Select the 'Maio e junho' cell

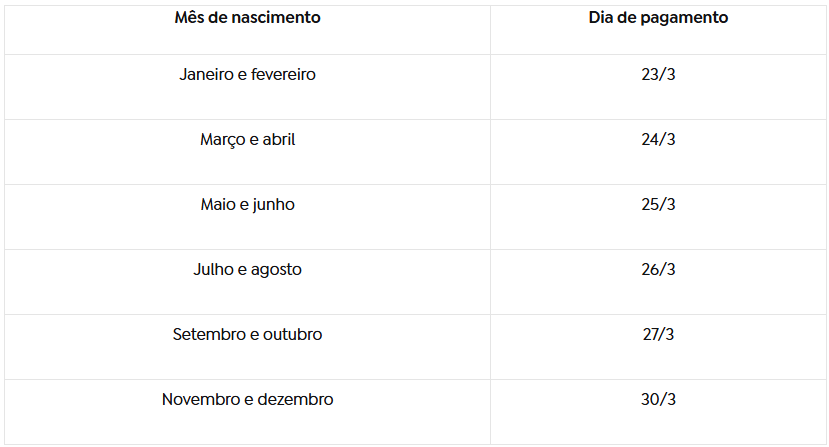tap(247, 205)
